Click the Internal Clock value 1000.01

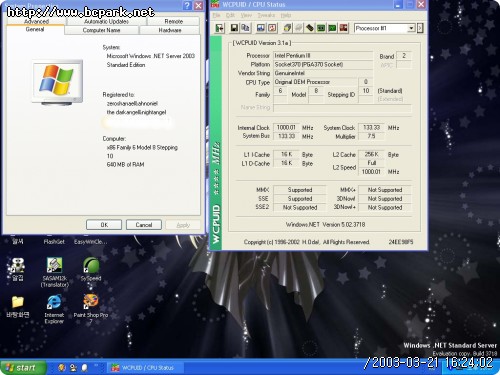(x=286, y=127)
